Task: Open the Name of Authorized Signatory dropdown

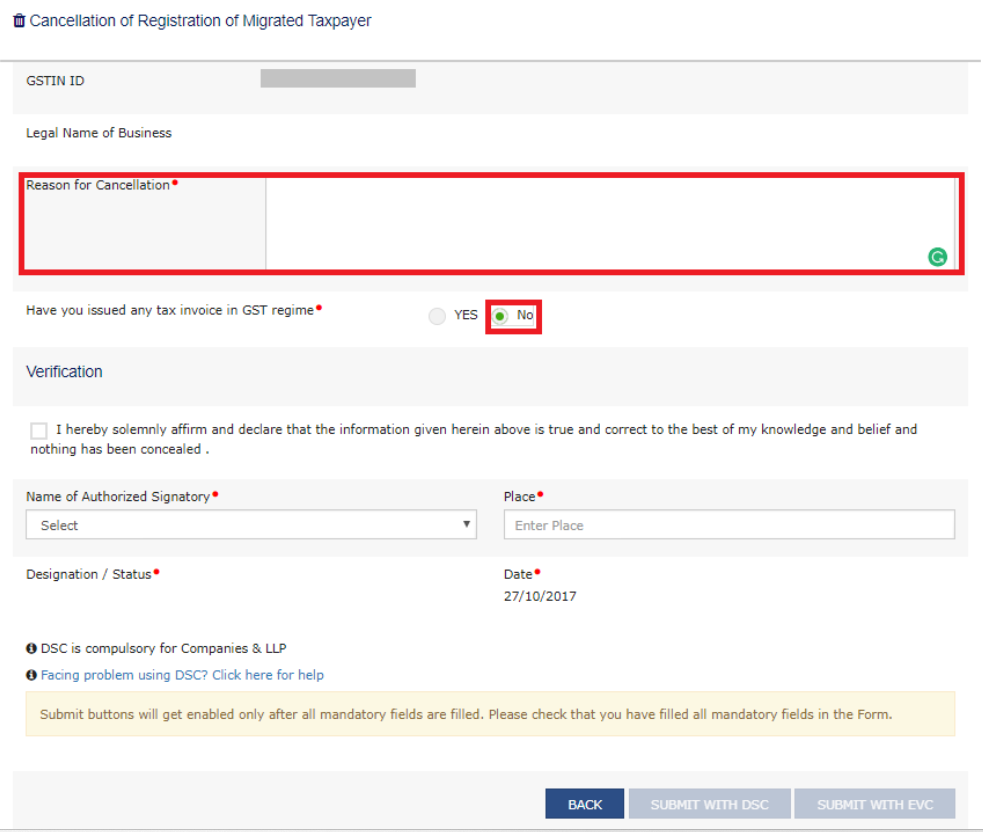Action: click(x=251, y=525)
